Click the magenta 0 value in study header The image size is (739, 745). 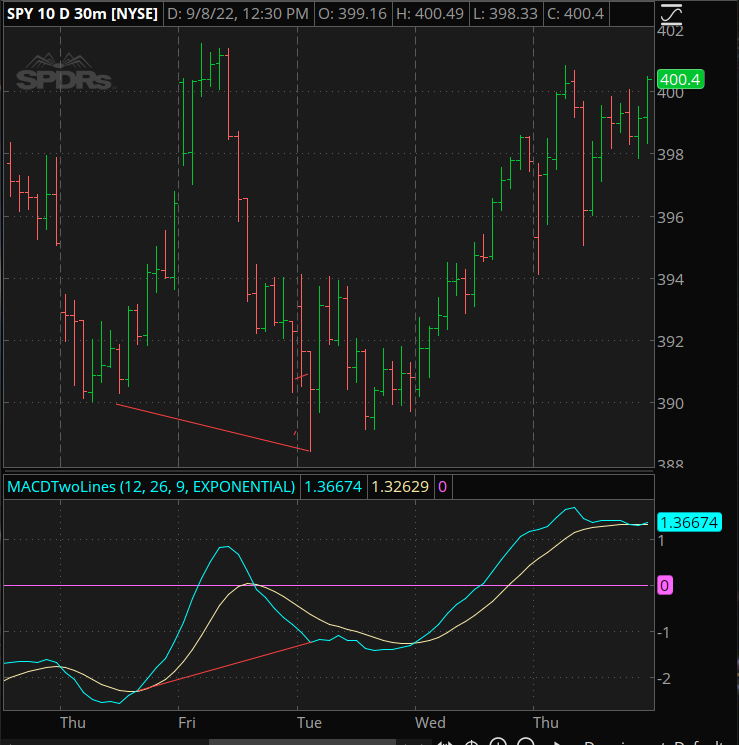click(x=442, y=487)
